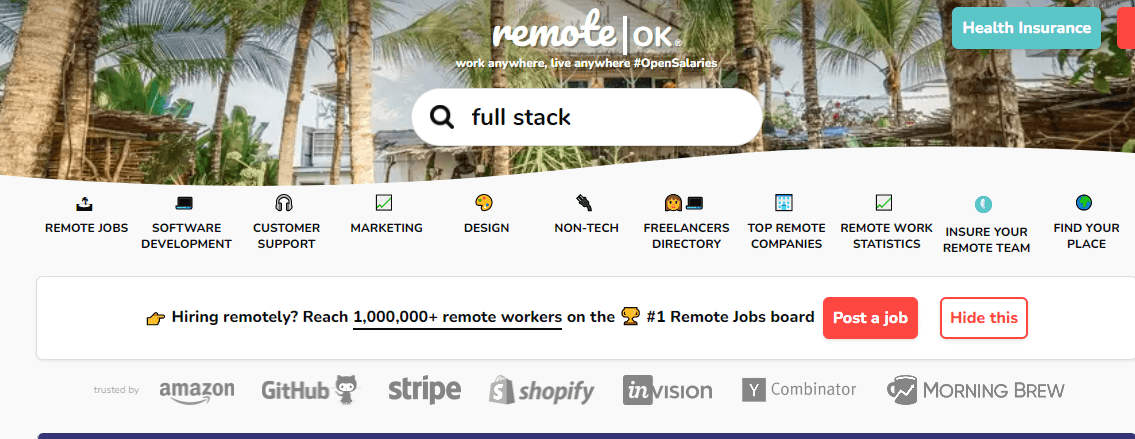Click the search field containing full stack
This screenshot has height=439, width=1135.
click(587, 117)
